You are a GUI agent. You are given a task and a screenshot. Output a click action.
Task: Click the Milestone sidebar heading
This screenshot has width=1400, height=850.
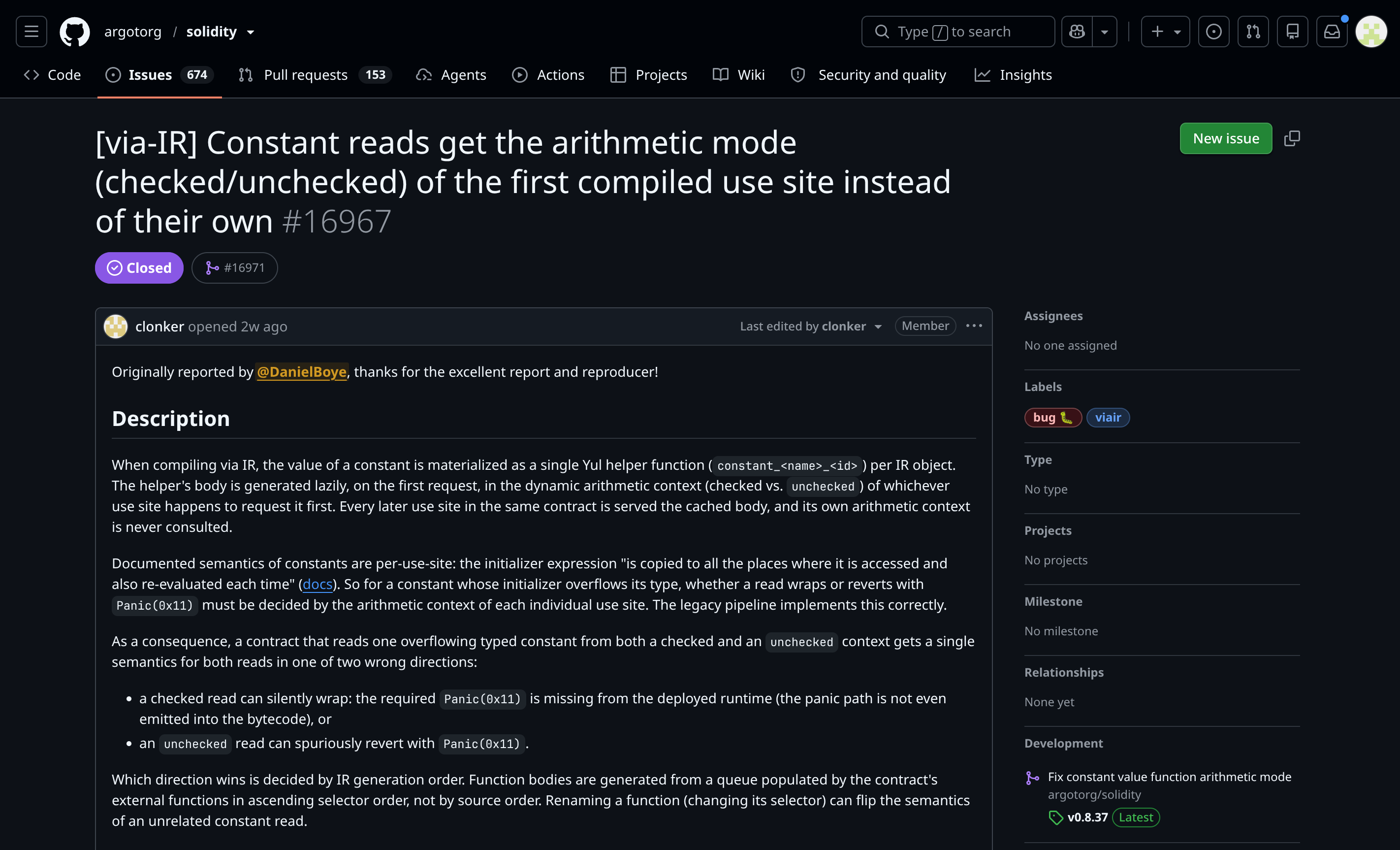pos(1053,601)
